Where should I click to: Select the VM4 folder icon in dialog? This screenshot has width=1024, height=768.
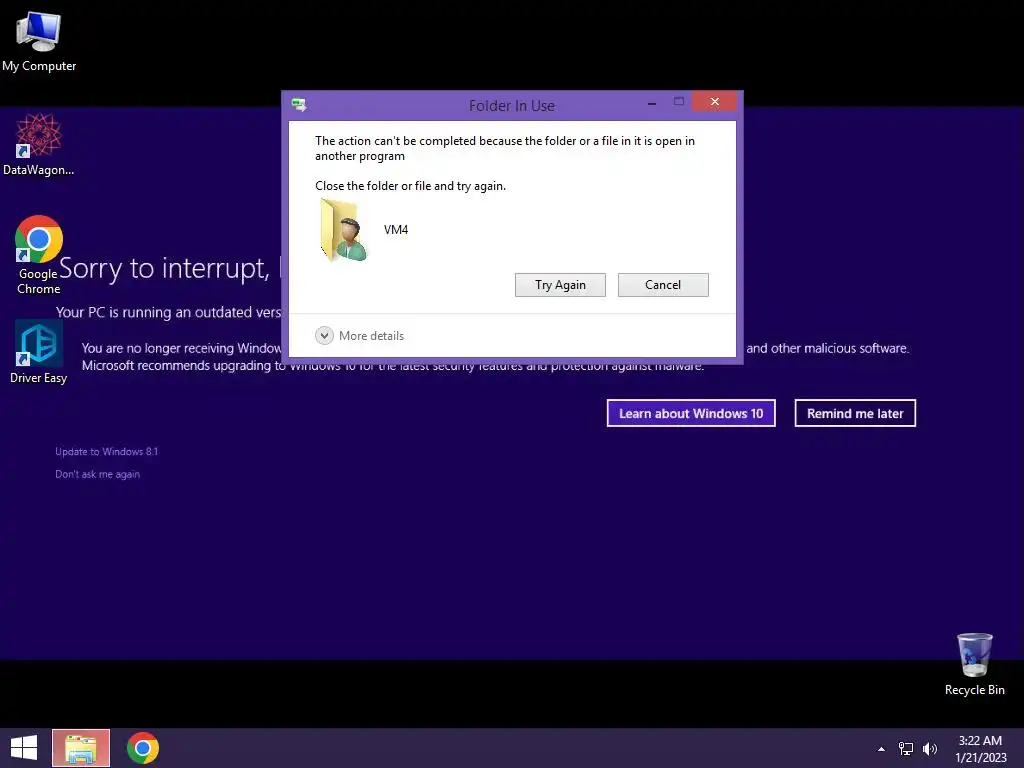pyautogui.click(x=344, y=230)
